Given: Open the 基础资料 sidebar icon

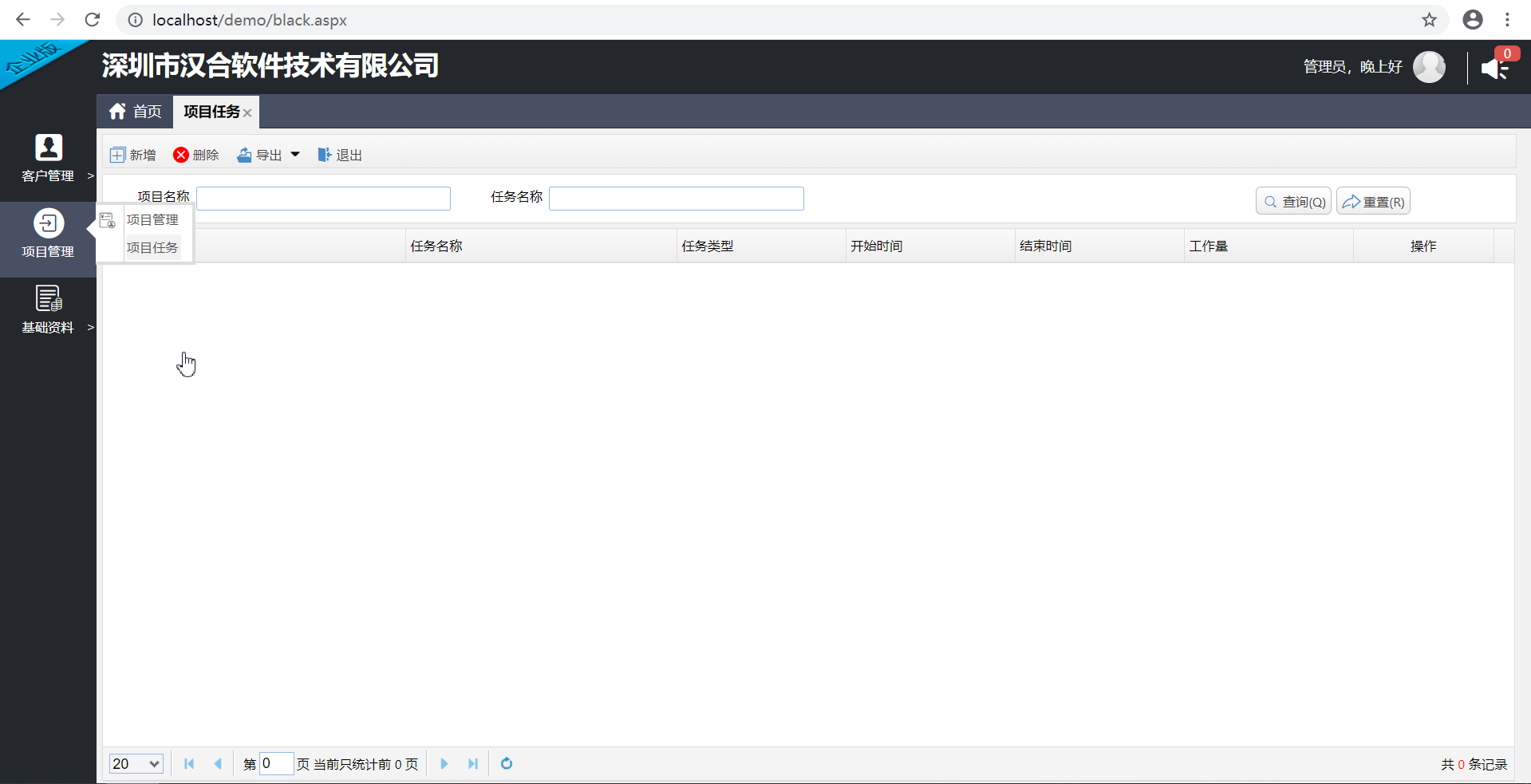Looking at the screenshot, I should [x=48, y=299].
